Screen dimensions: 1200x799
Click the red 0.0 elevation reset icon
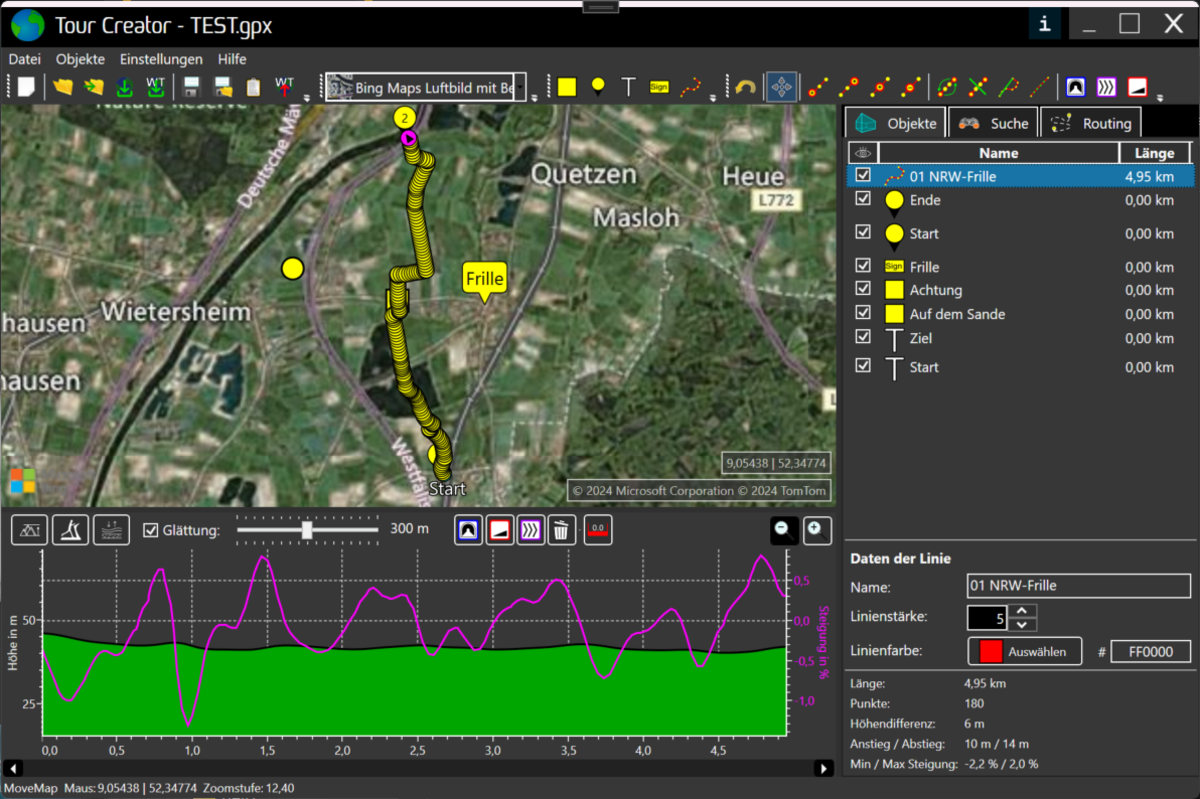coord(598,530)
